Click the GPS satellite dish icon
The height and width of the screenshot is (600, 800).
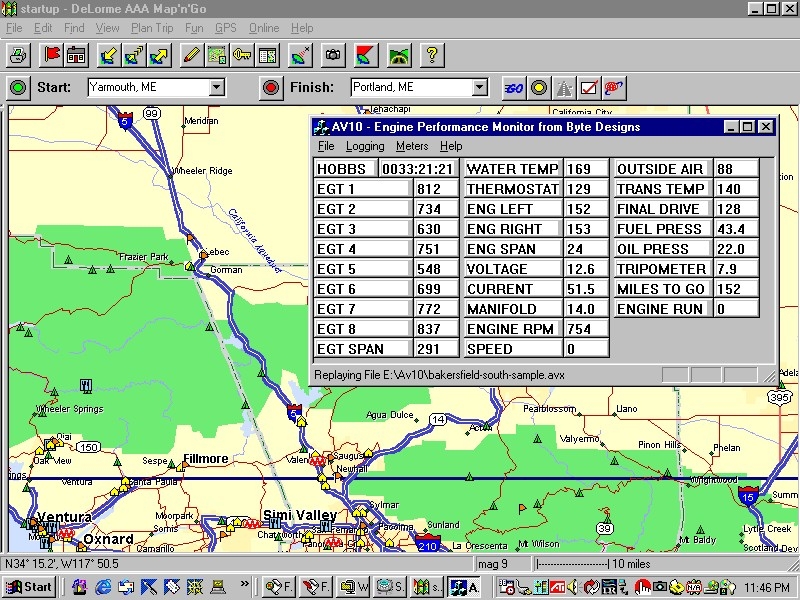click(x=301, y=55)
